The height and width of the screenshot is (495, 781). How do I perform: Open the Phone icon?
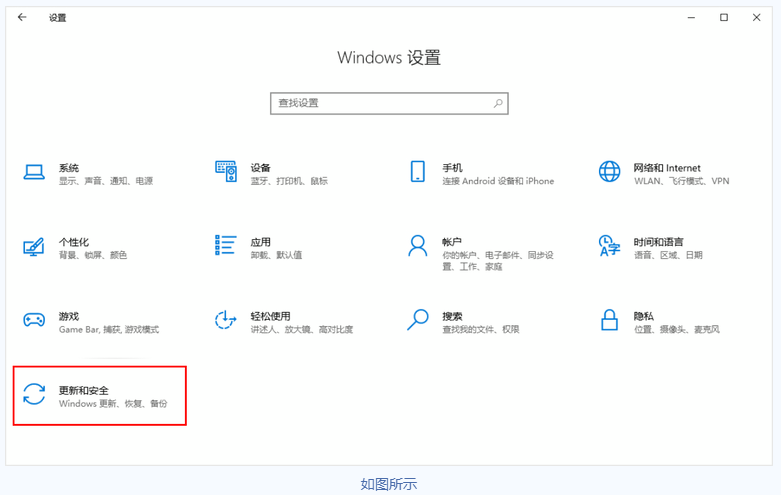pos(417,171)
